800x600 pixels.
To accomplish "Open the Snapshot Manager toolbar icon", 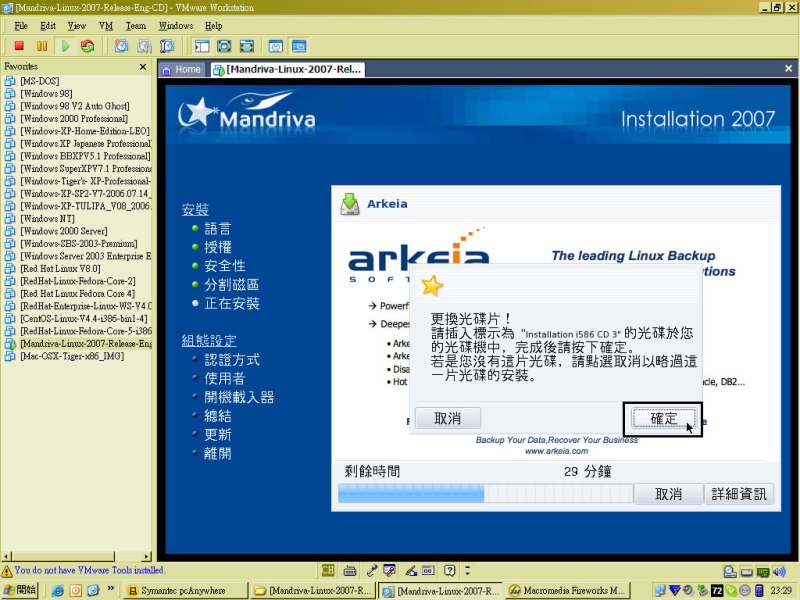I will pos(167,46).
